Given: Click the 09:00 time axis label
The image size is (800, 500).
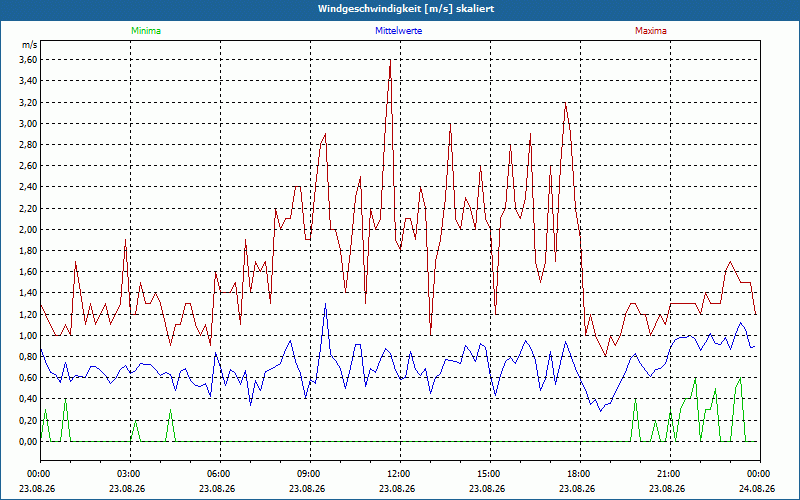Looking at the screenshot, I should coord(310,474).
